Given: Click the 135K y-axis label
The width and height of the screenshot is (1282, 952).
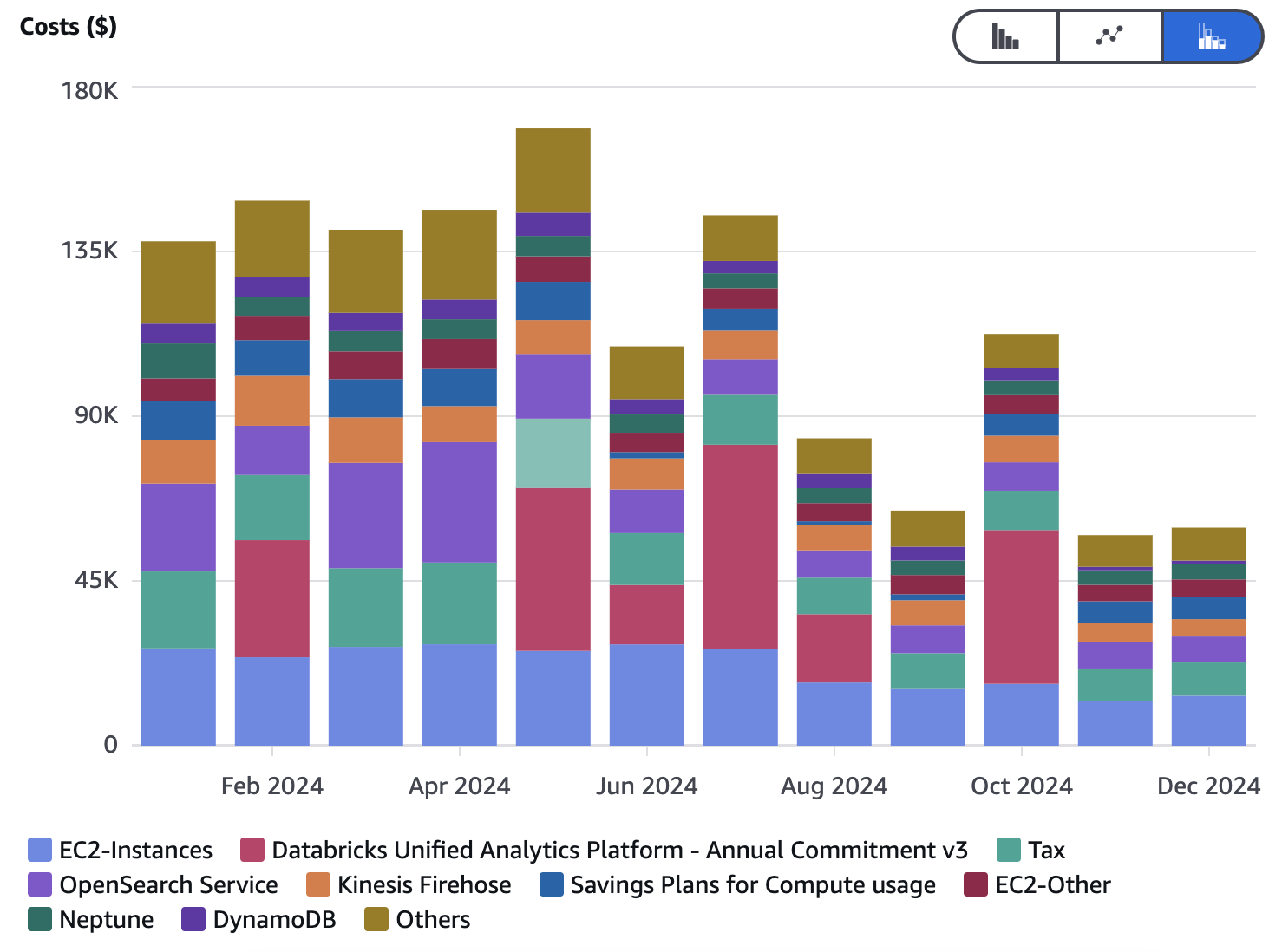Looking at the screenshot, I should click(x=89, y=251).
